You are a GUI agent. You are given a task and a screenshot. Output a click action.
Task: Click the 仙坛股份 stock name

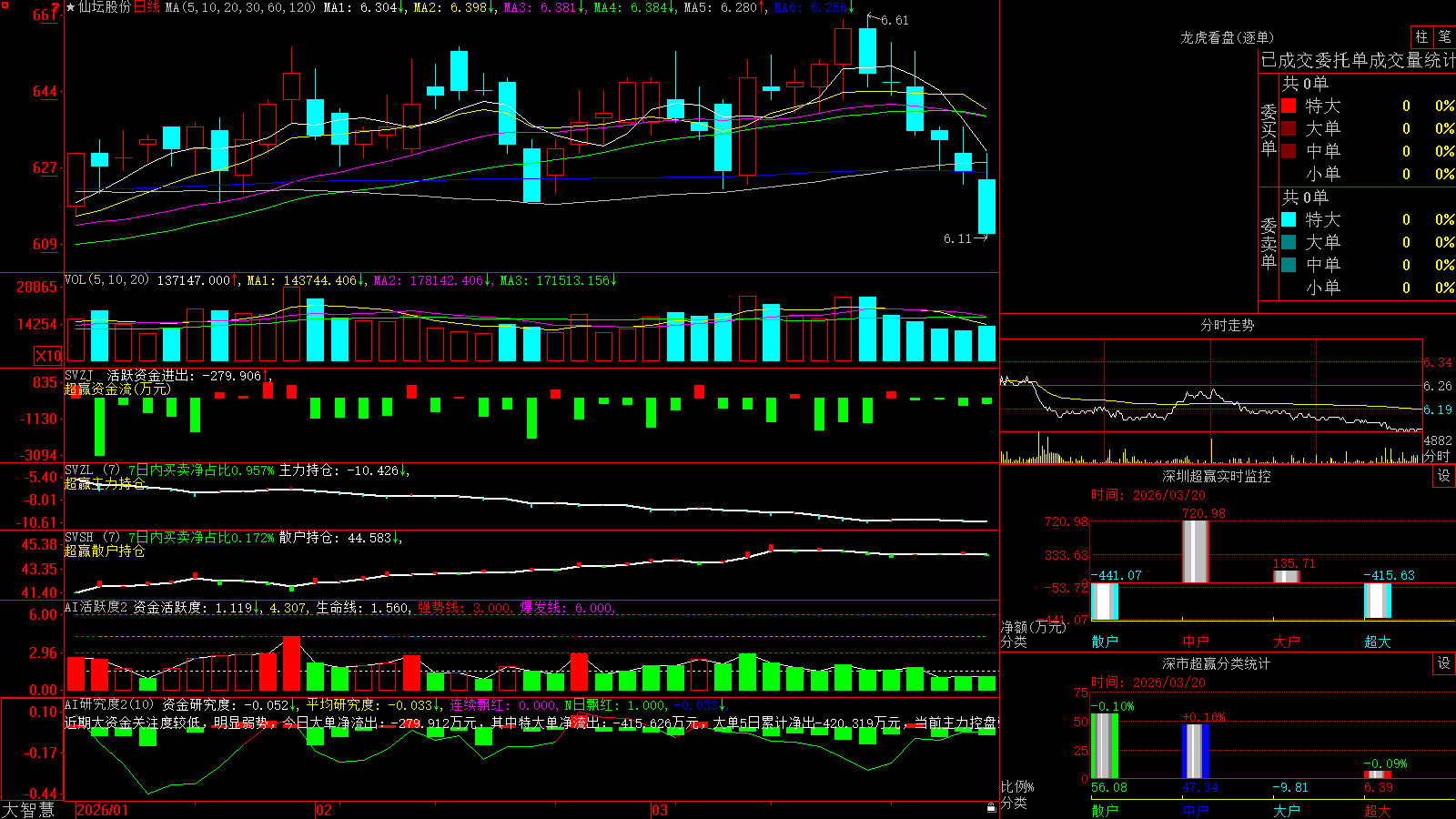click(x=105, y=7)
